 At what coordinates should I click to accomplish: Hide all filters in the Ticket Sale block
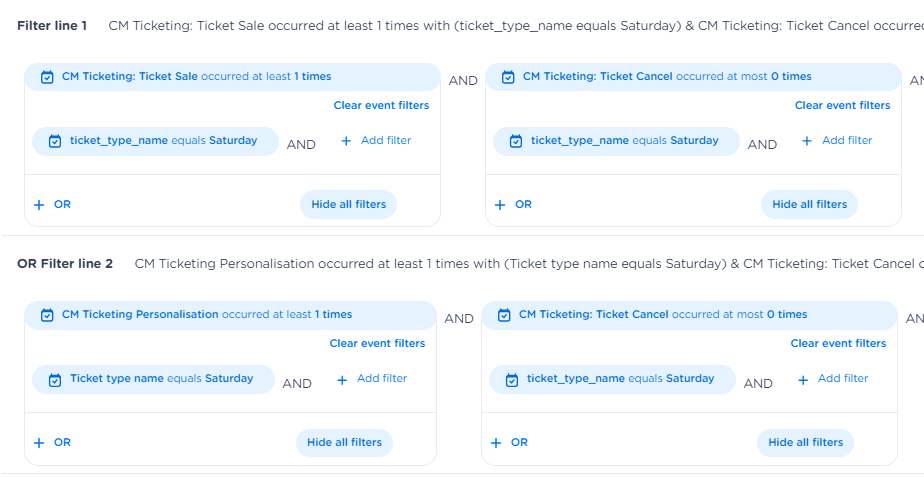(x=348, y=205)
